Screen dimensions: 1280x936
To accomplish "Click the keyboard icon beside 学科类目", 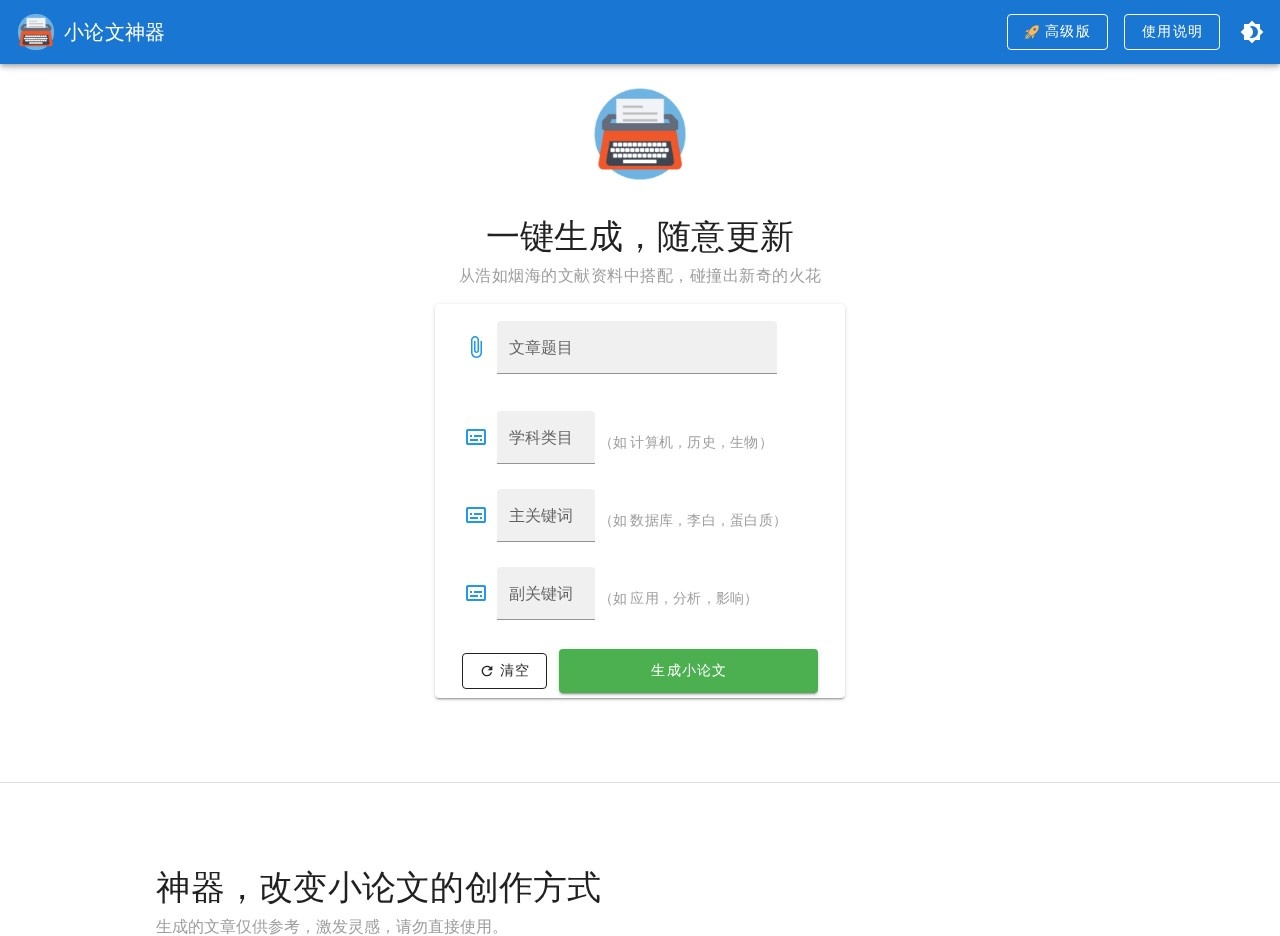I will pyautogui.click(x=476, y=437).
